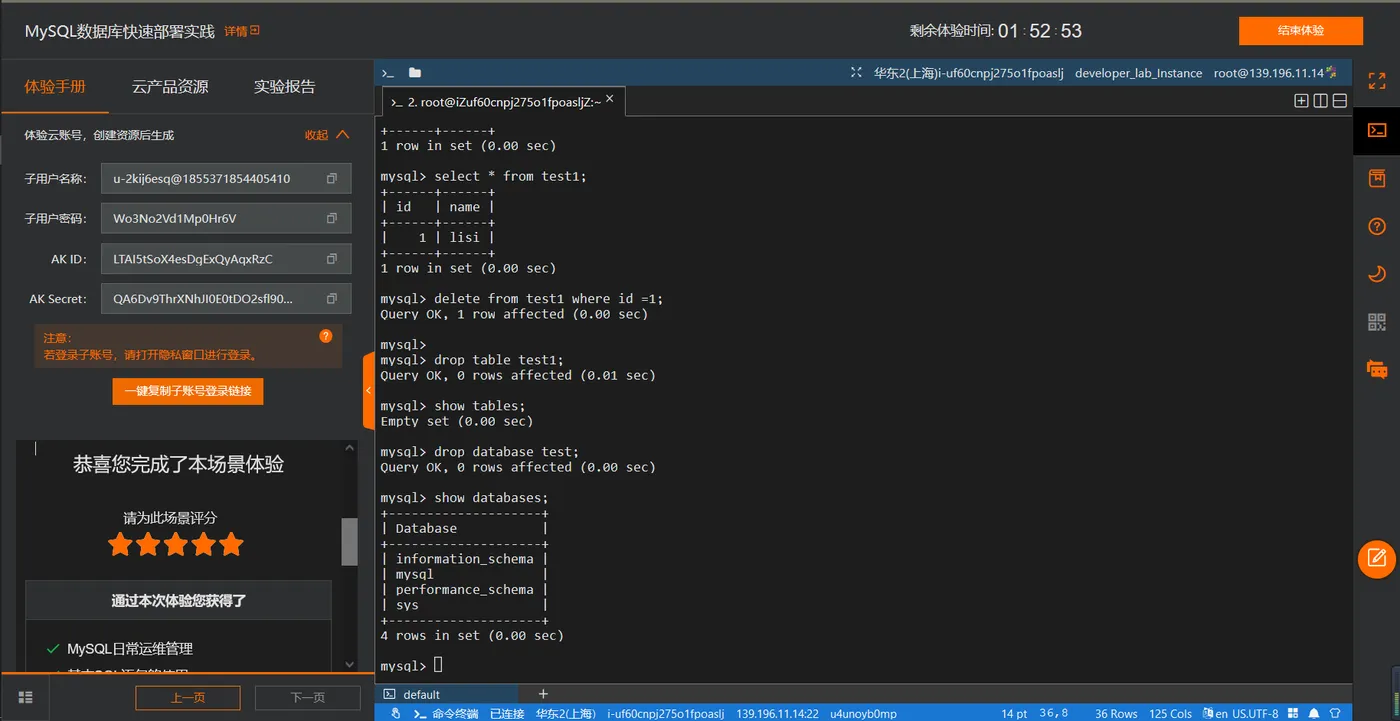Copy 子用户名称 value with copy icon

[332, 179]
